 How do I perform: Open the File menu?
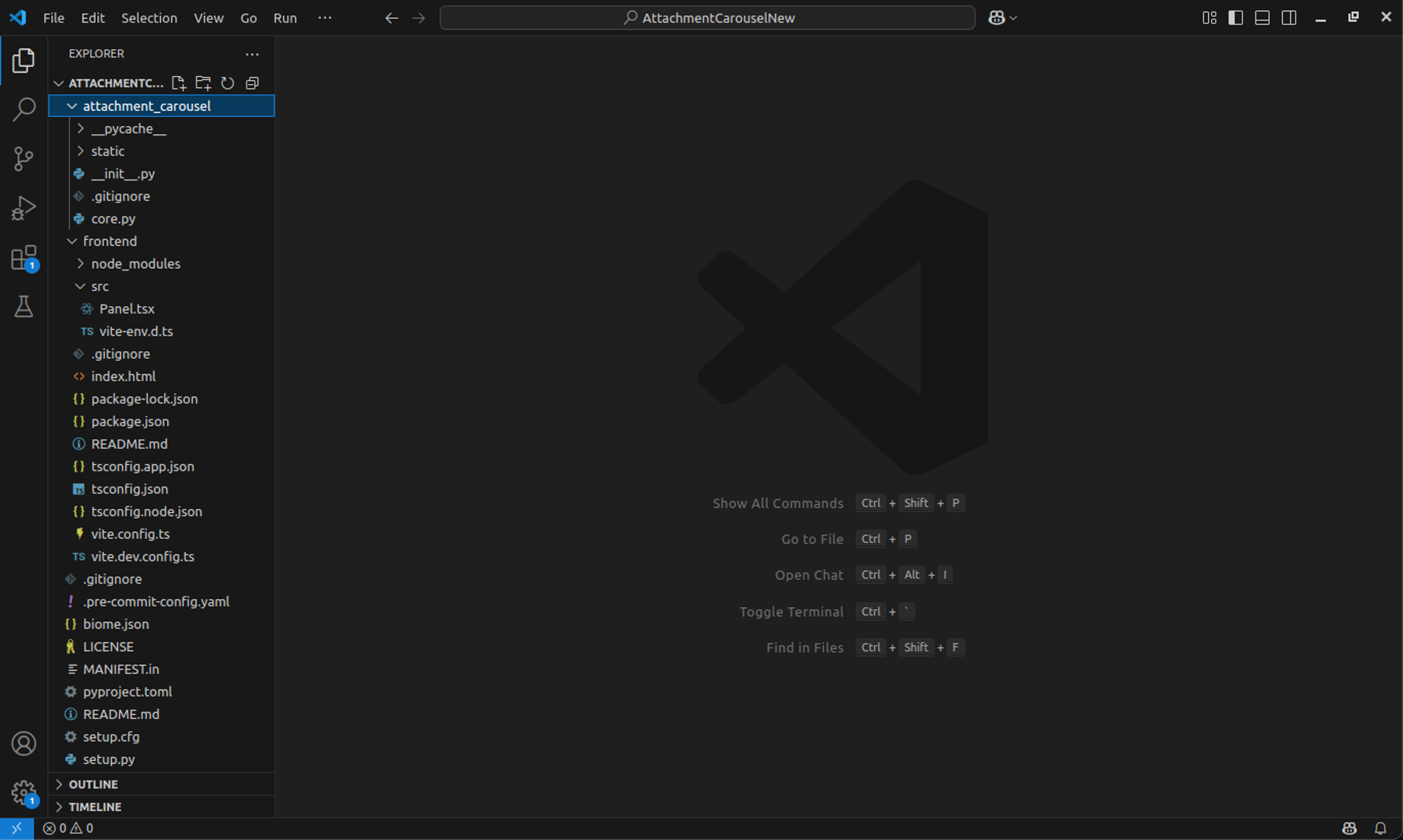[x=53, y=17]
